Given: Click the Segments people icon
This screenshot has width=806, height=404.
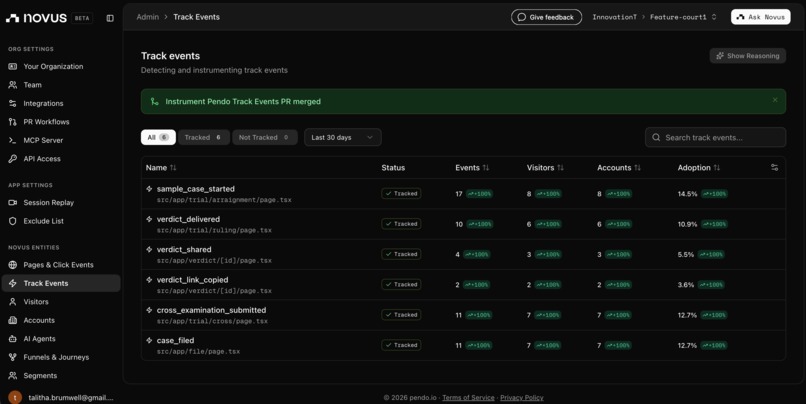Looking at the screenshot, I should (13, 376).
